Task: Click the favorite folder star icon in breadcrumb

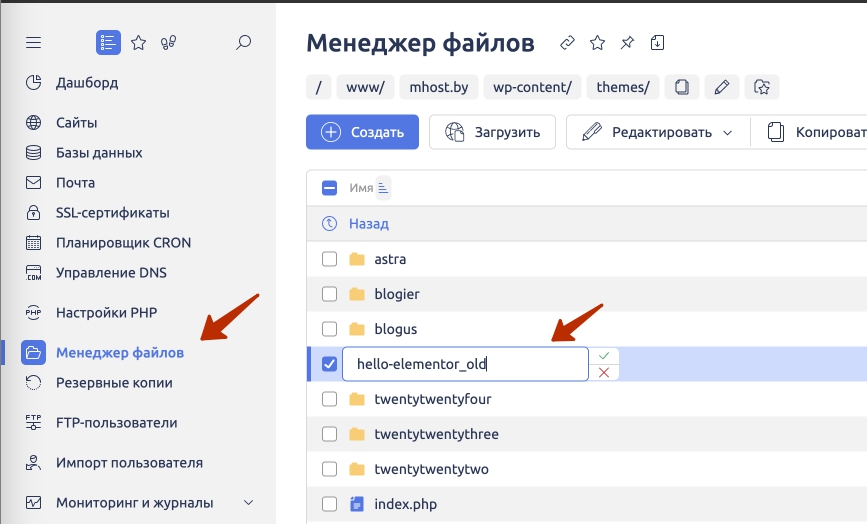Action: click(762, 87)
